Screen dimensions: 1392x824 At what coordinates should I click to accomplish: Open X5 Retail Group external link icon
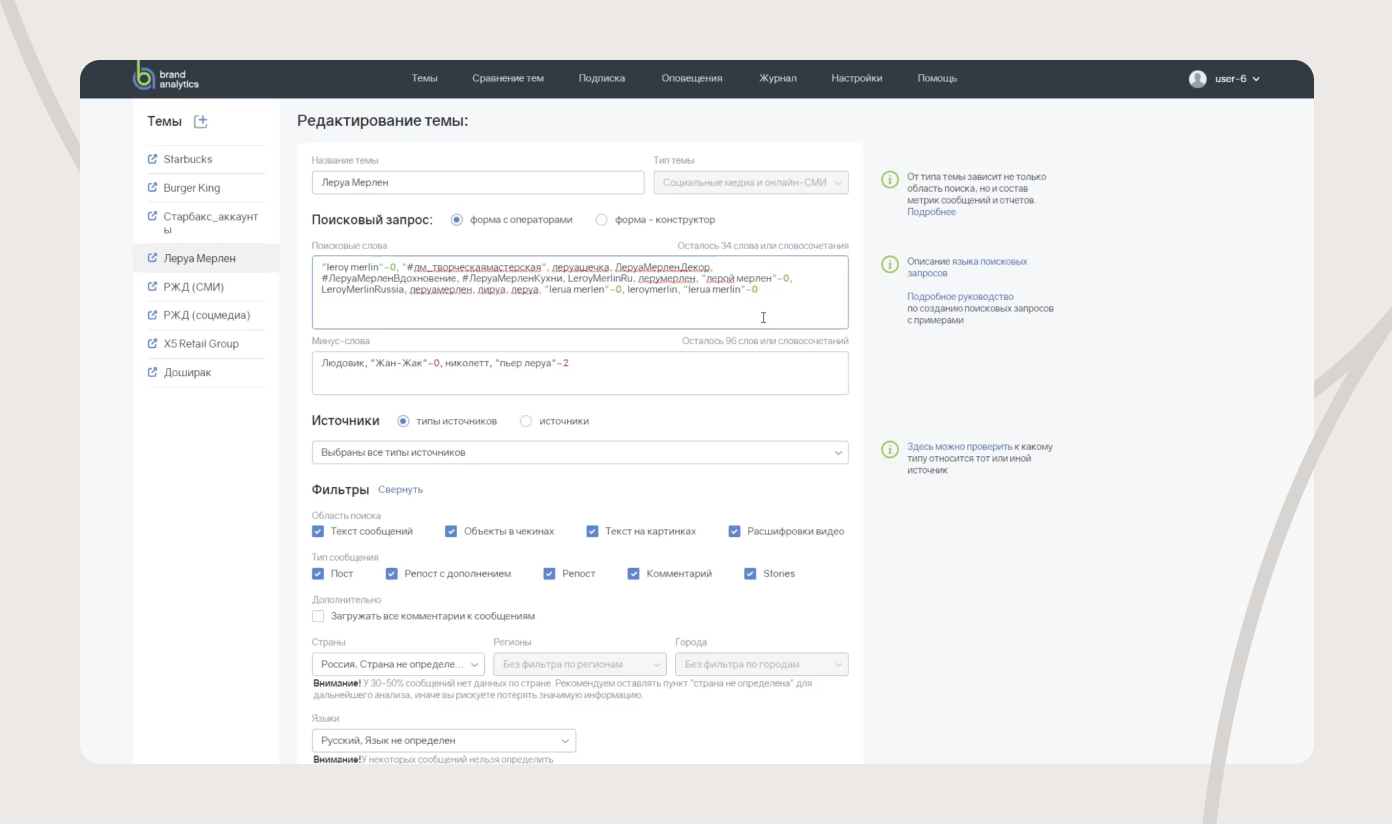click(x=153, y=344)
